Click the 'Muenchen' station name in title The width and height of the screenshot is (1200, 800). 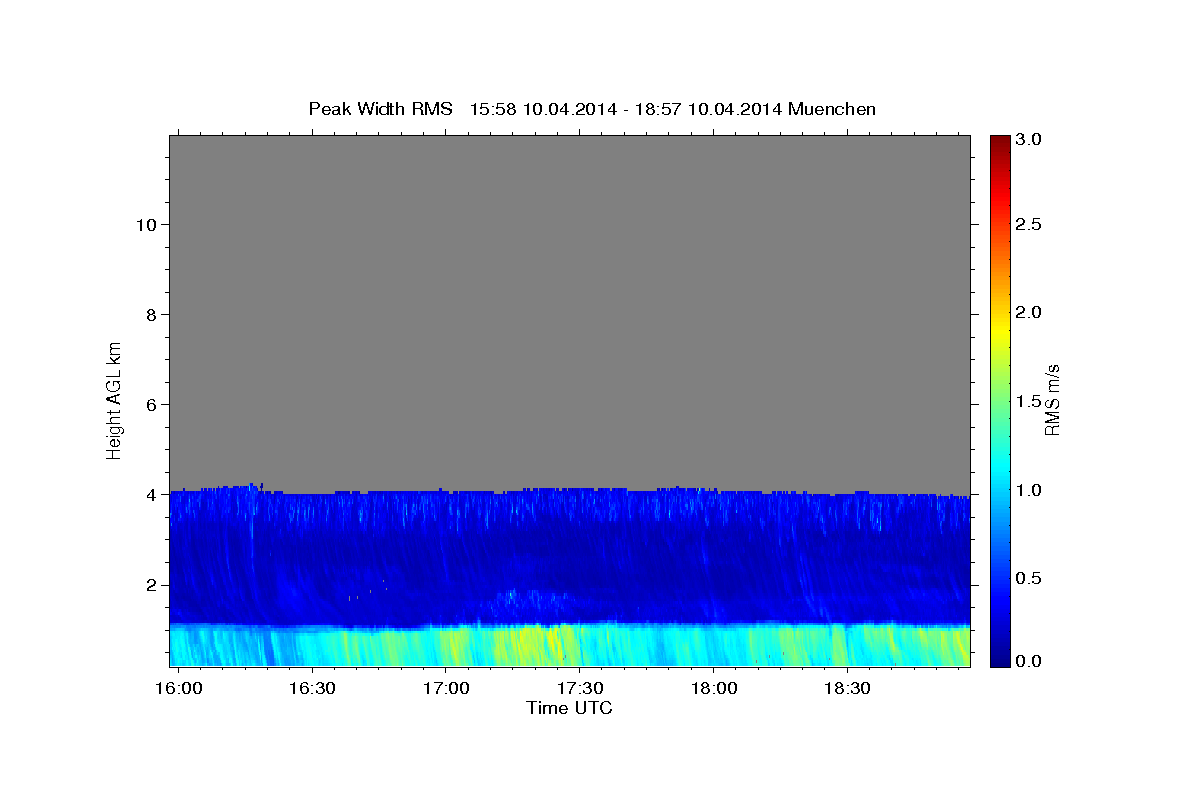(832, 109)
